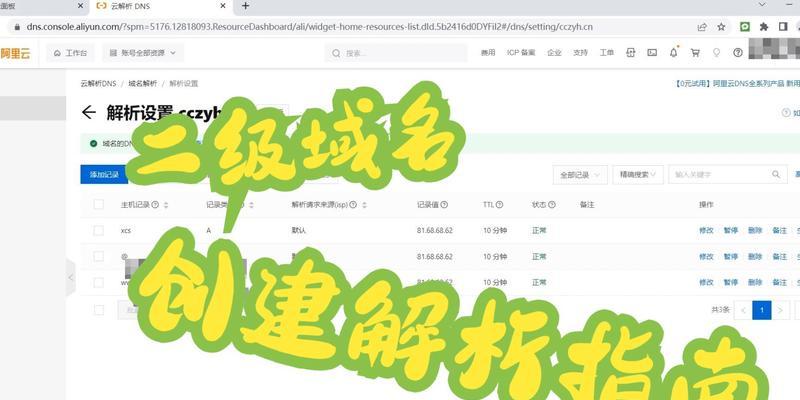Open the 精确搜索 dropdown
This screenshot has width=800, height=400.
click(638, 174)
